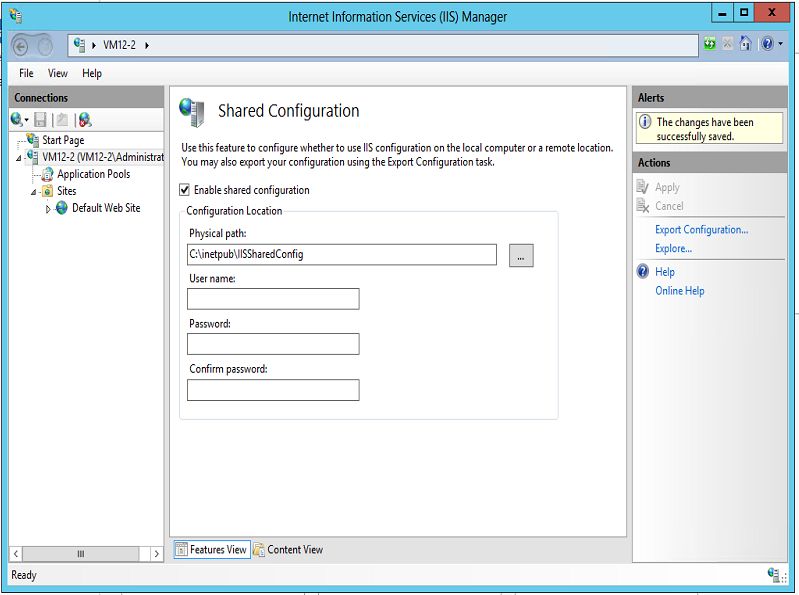799x595 pixels.
Task: Open the Help icon dropdown arrow
Action: [x=781, y=44]
